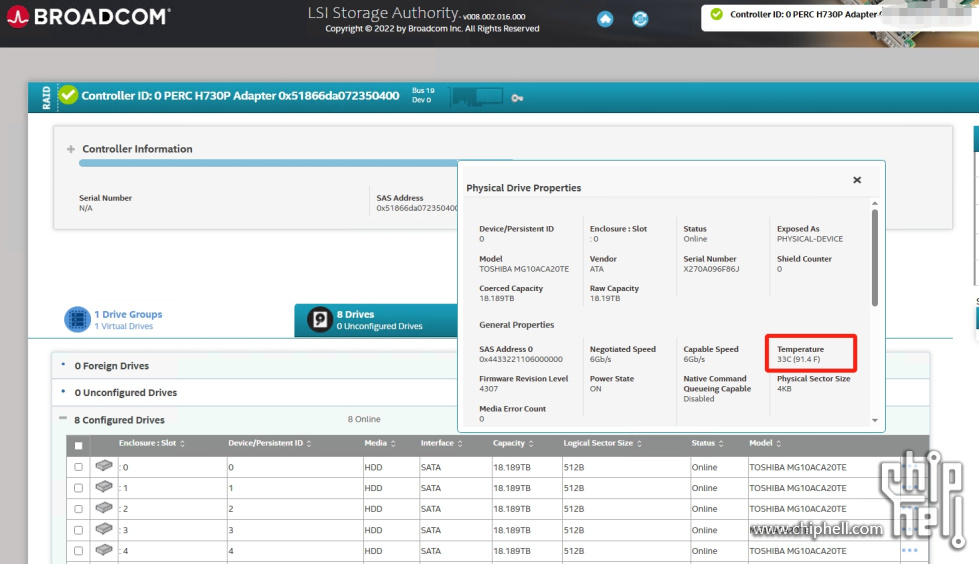Expand the 0 Unconfigured Drives section
The width and height of the screenshot is (979, 564).
point(63,391)
